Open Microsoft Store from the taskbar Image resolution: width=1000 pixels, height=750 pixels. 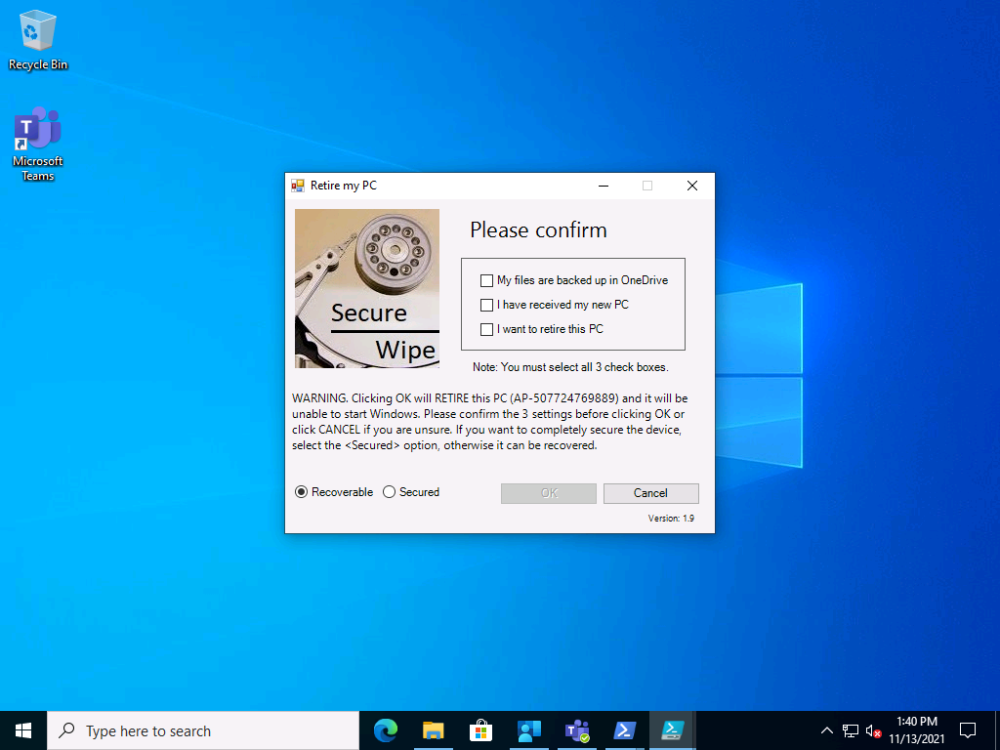(x=481, y=731)
